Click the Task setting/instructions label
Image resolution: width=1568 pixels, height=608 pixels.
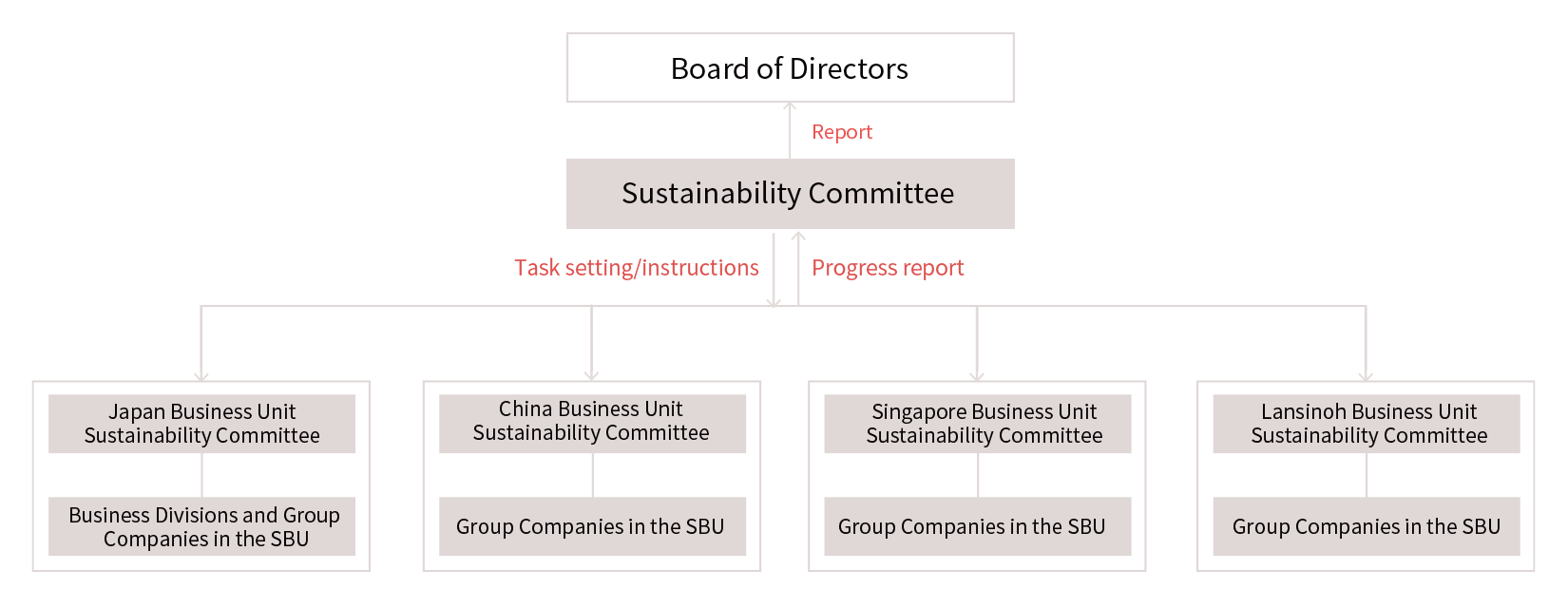[637, 268]
